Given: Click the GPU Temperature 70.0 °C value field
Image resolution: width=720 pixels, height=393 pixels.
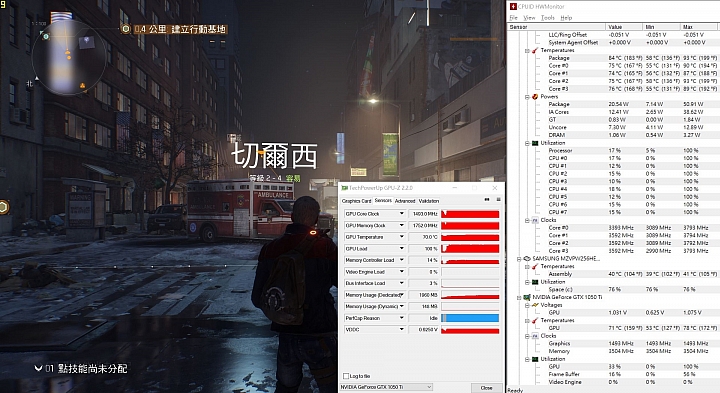Looking at the screenshot, I should 423,237.
